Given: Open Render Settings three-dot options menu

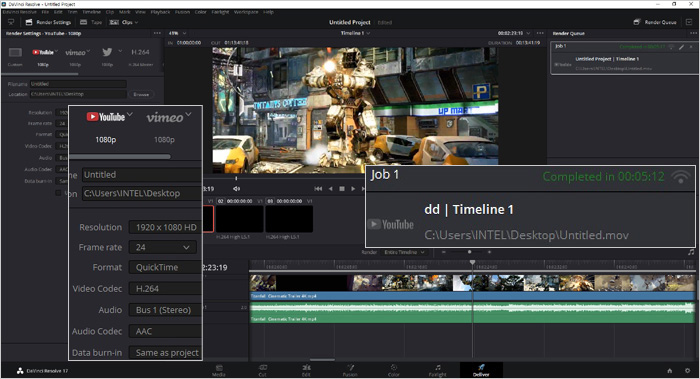Looking at the screenshot, I should tap(157, 33).
